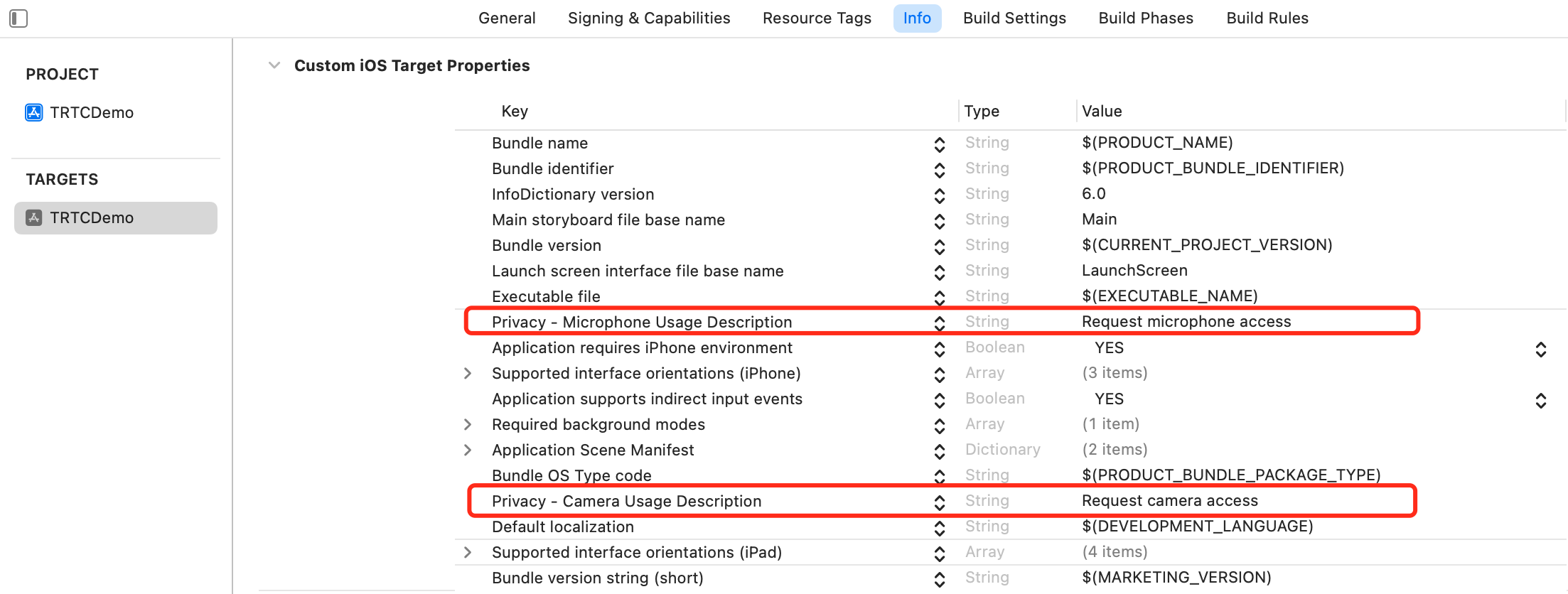Expand the Application Scene Manifest dictionary

(x=468, y=450)
